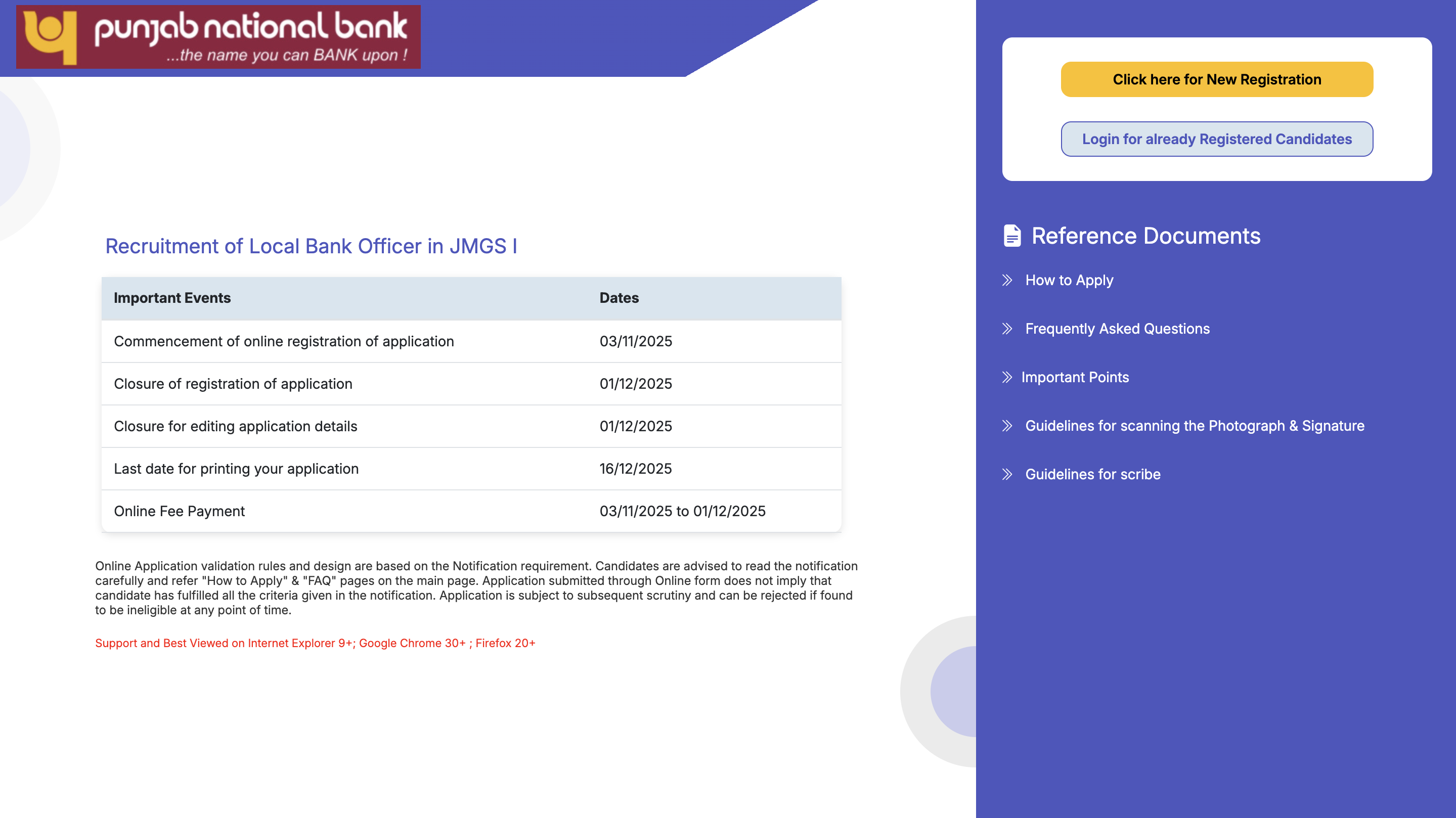Click the chevron icon before How to Apply
The image size is (1456, 818).
click(1008, 280)
